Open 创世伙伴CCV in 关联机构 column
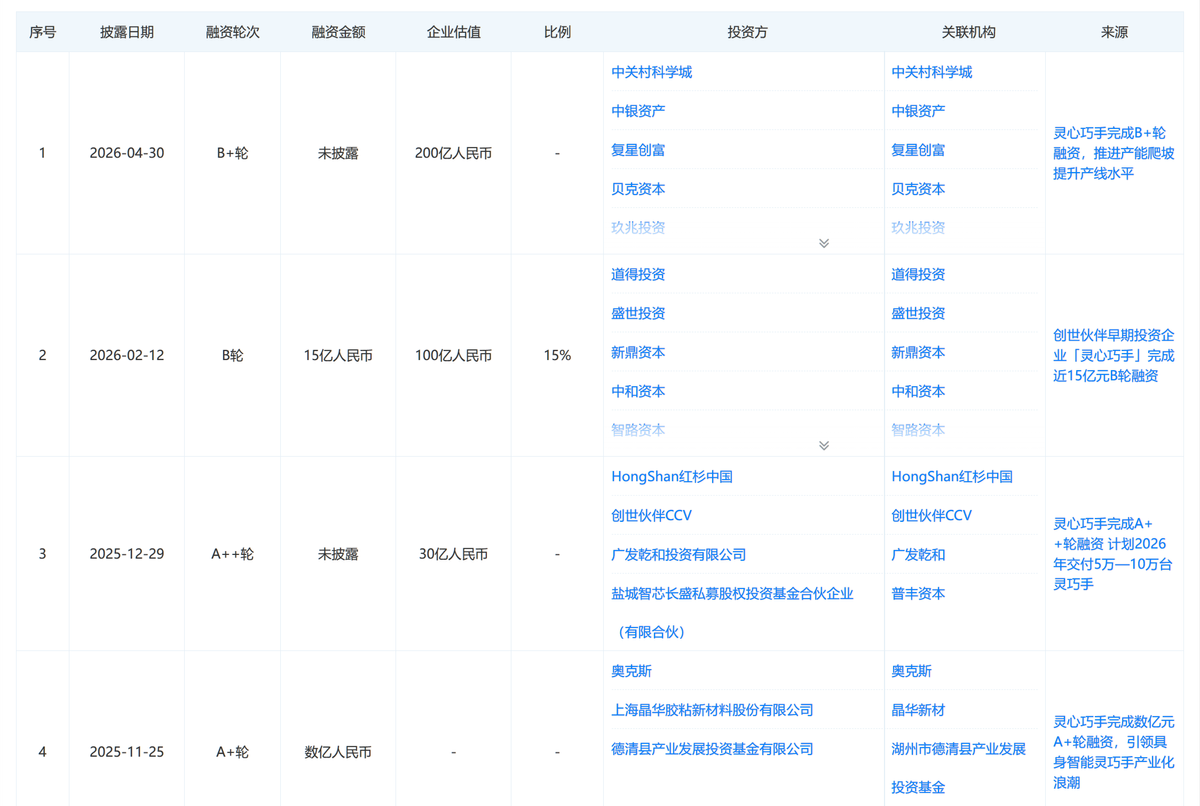 (931, 516)
